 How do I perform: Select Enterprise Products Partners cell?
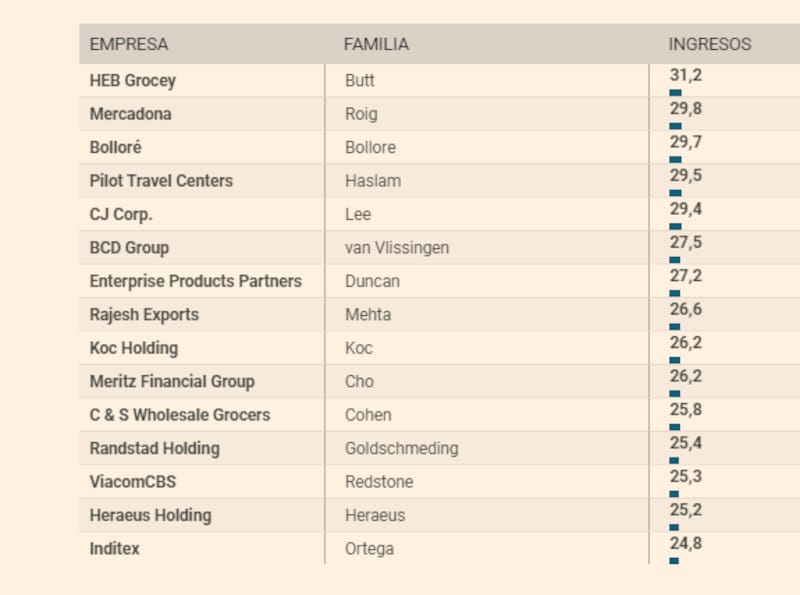[195, 281]
